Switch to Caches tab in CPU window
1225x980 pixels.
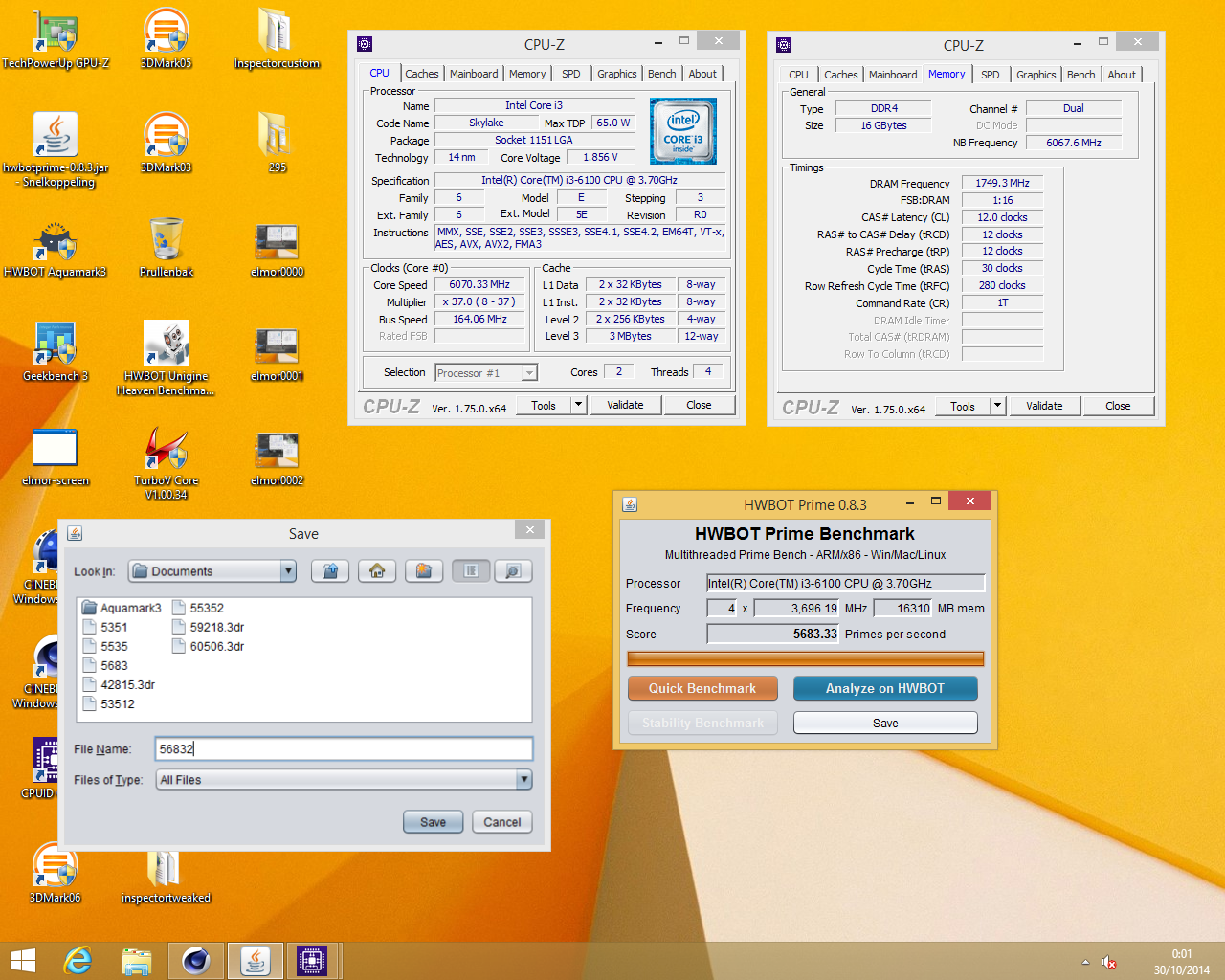click(x=421, y=74)
